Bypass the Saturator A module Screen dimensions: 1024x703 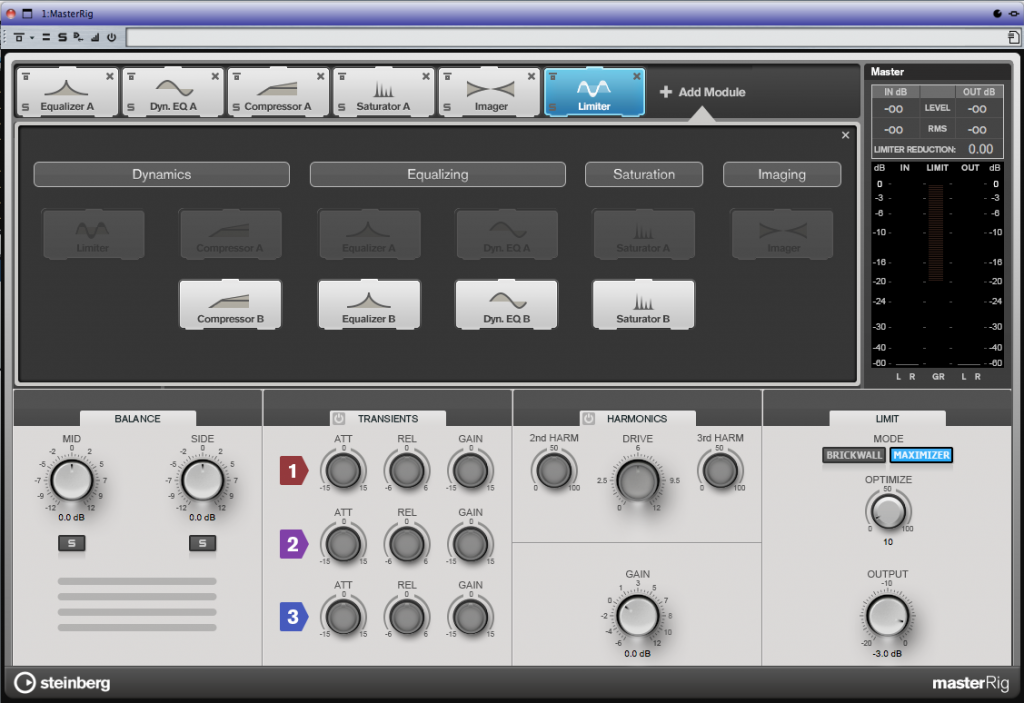point(342,76)
